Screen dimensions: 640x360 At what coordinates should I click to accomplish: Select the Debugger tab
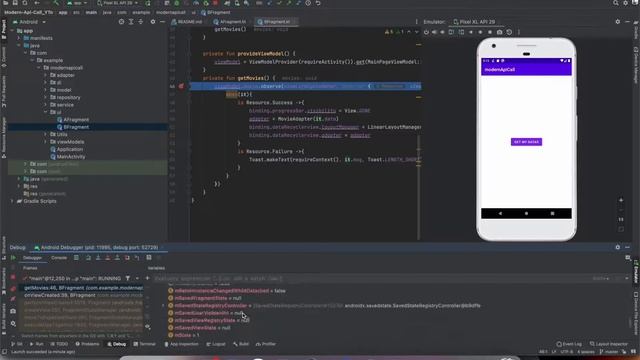32,258
